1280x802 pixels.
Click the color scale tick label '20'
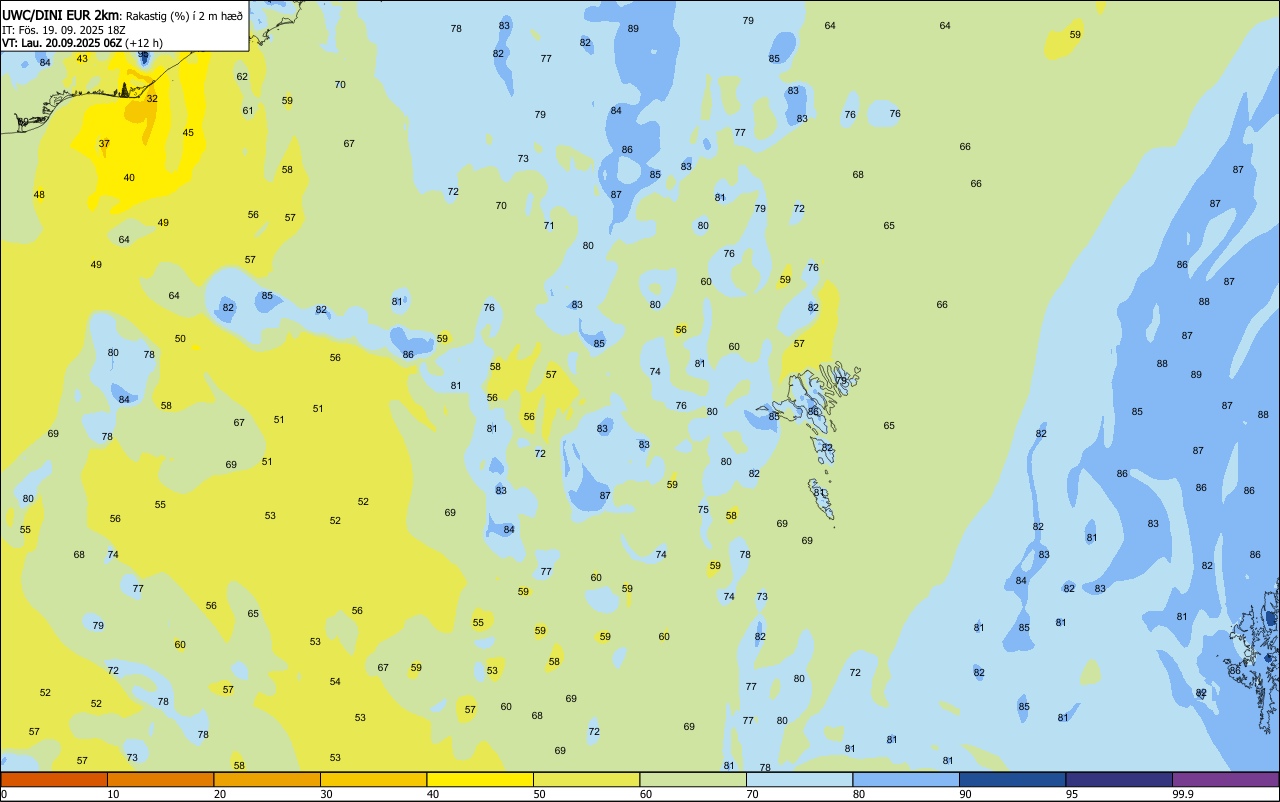220,794
